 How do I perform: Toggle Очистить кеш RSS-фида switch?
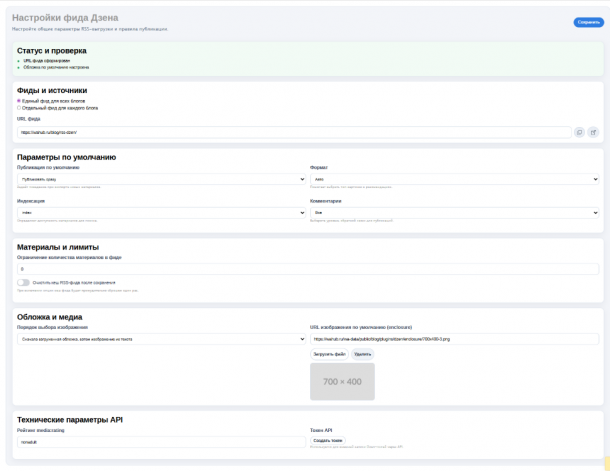(23, 283)
